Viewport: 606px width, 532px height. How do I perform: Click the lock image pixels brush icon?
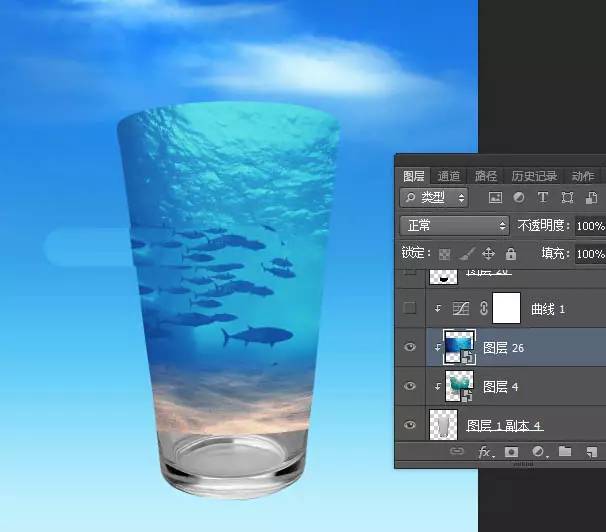click(467, 254)
